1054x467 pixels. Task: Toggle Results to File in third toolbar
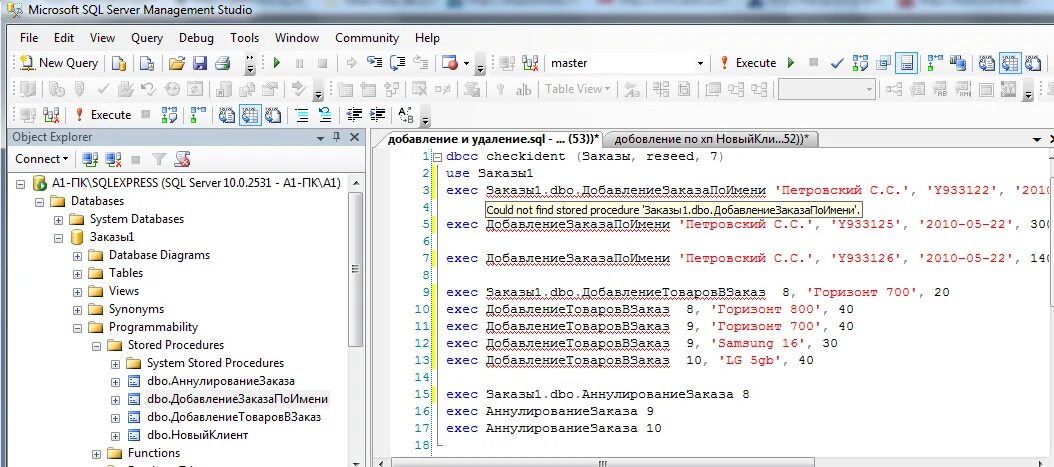pos(272,115)
